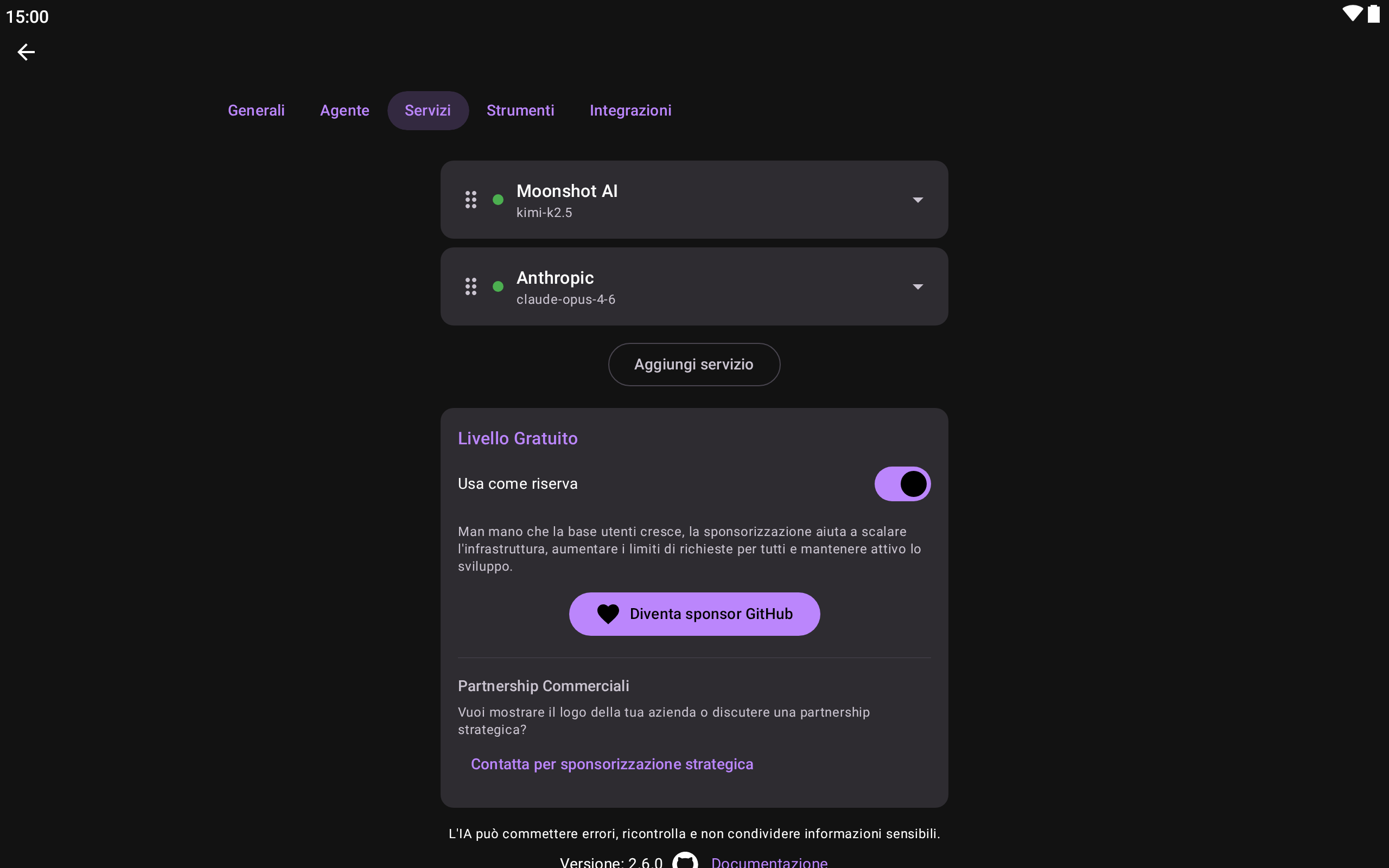
Task: Tap the battery status icon
Action: pos(1373,14)
